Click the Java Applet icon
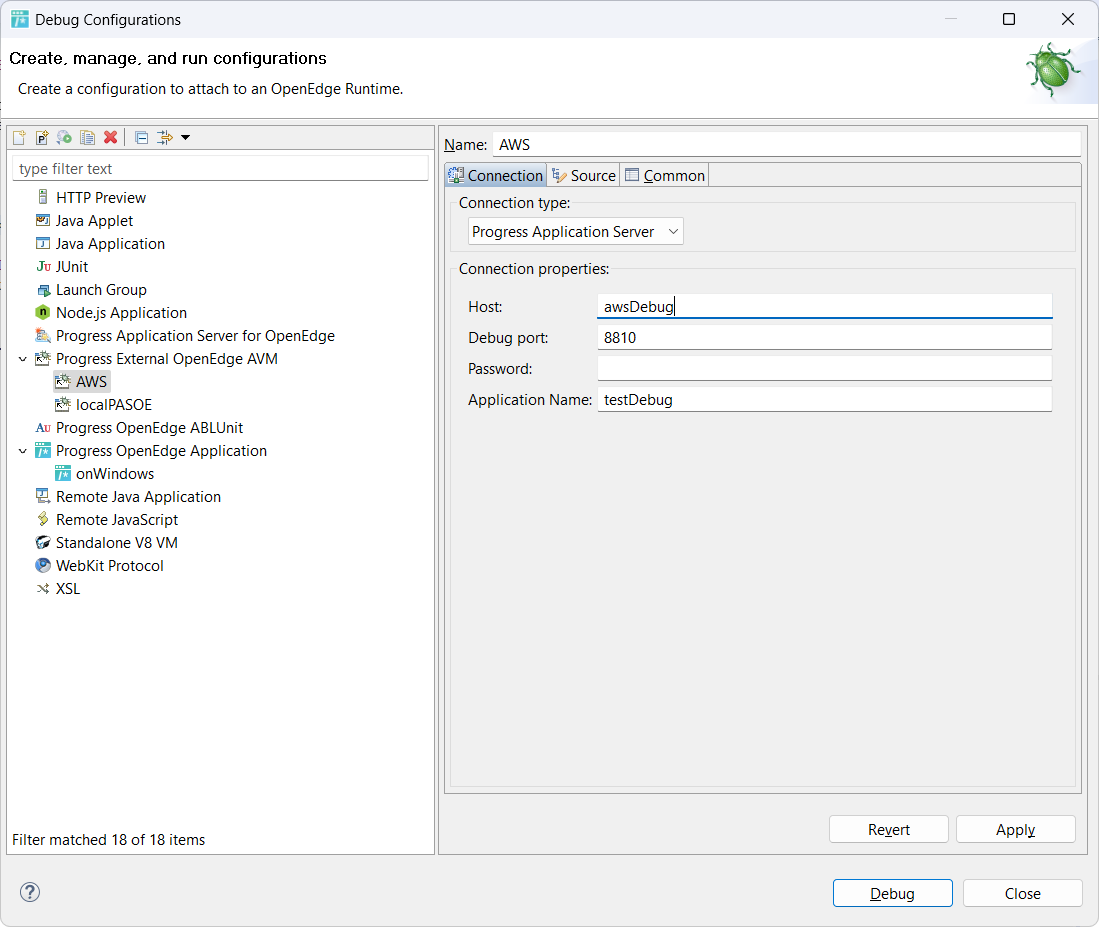Viewport: 1099px width, 927px height. (x=43, y=220)
